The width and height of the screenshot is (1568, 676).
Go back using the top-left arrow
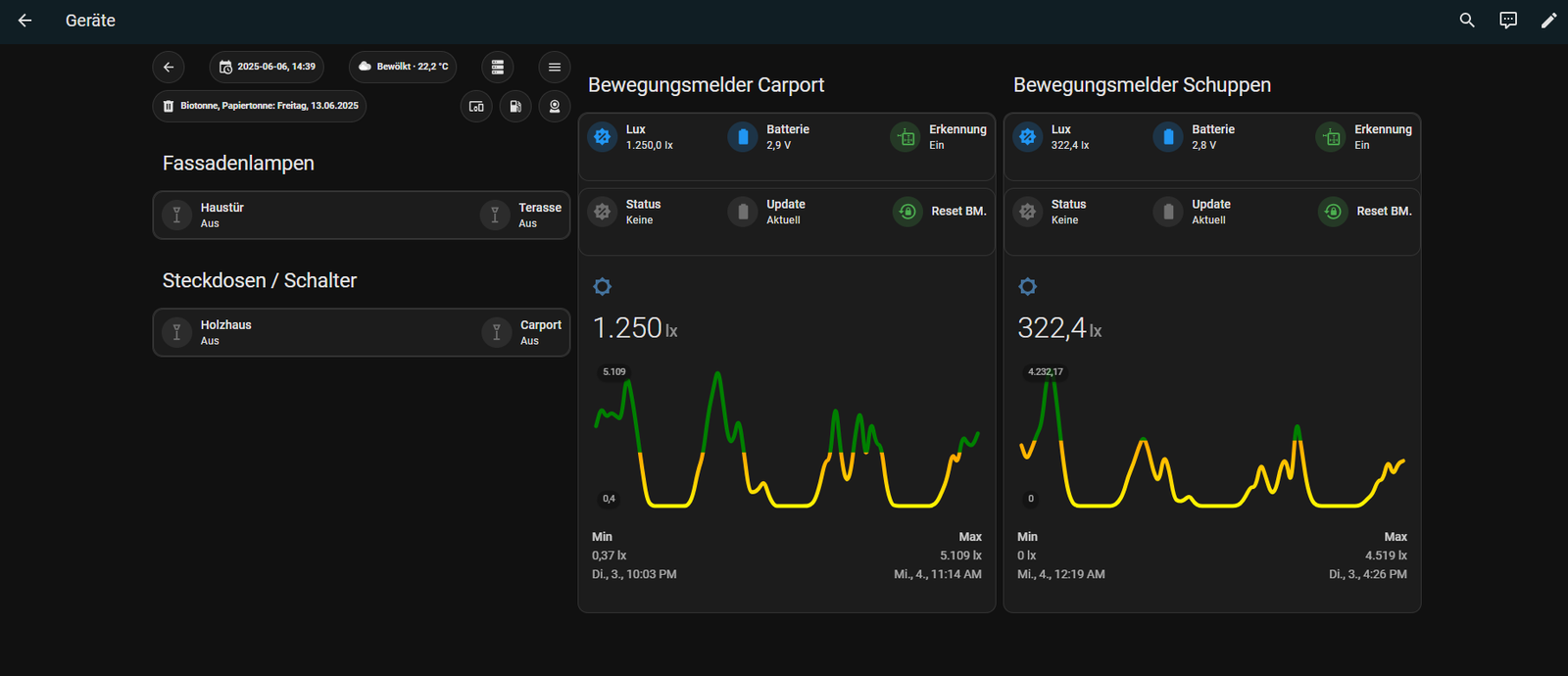pos(25,21)
